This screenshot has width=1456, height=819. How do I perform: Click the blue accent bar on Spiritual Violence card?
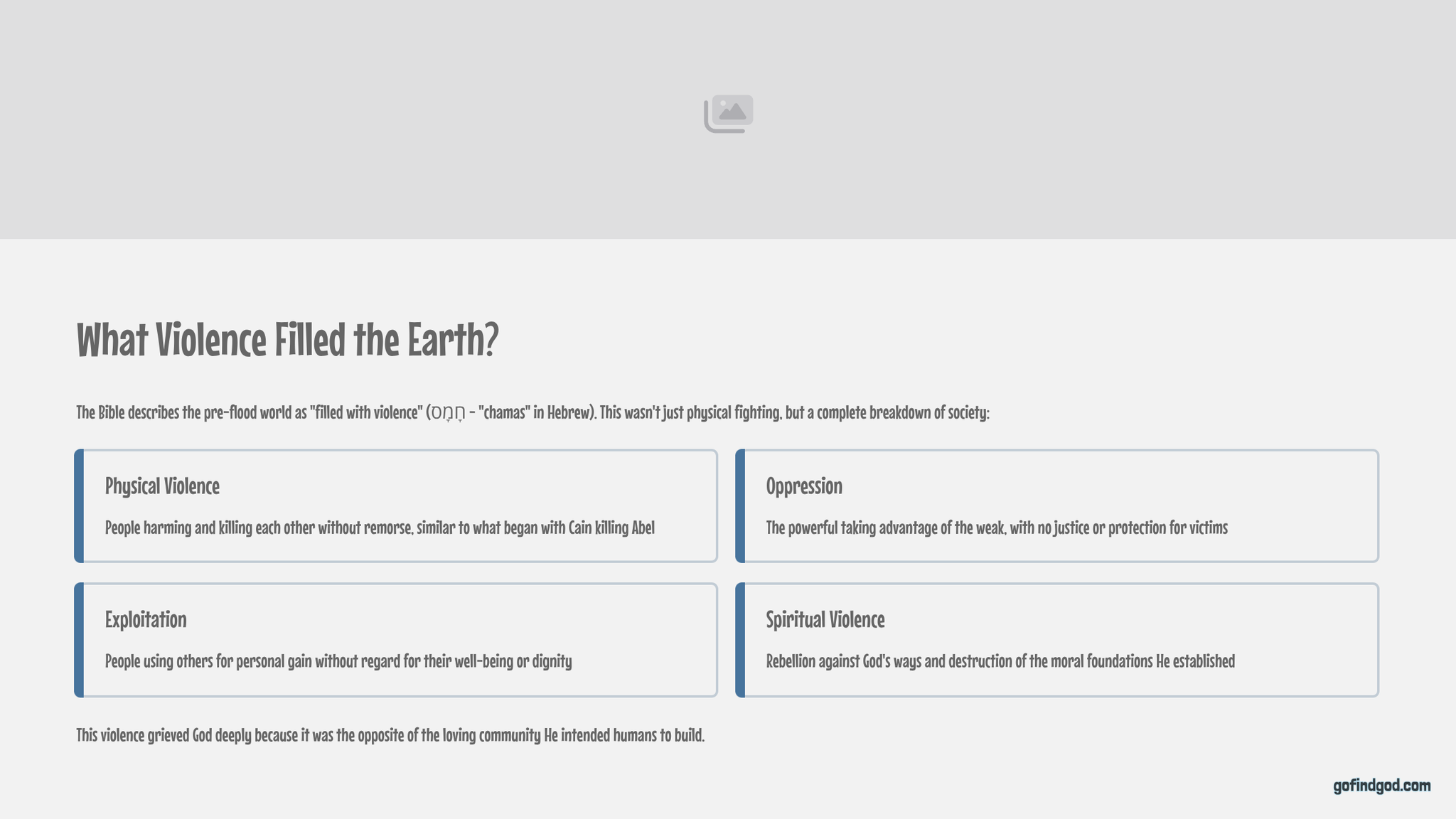(x=740, y=640)
